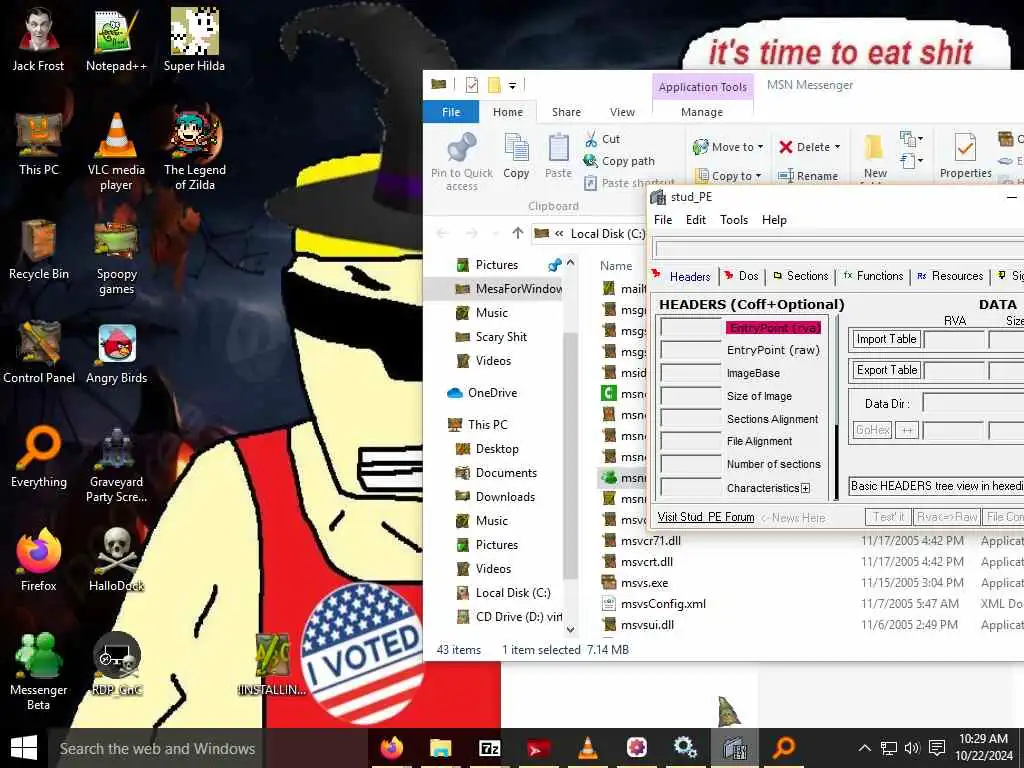Switch to the View ribbon tab
This screenshot has height=768, width=1024.
pos(622,112)
